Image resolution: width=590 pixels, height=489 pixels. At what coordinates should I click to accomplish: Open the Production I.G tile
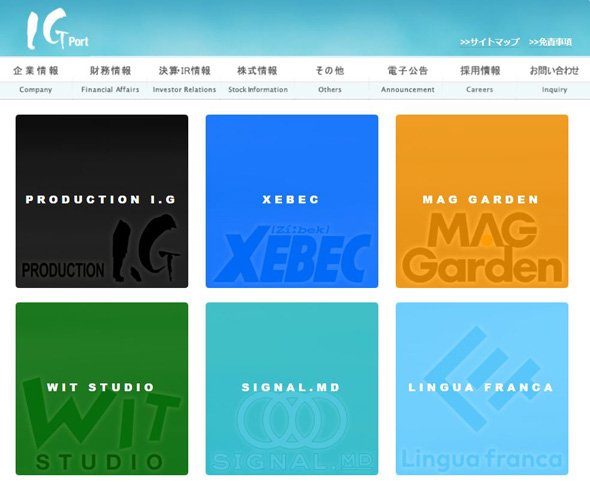click(x=102, y=201)
